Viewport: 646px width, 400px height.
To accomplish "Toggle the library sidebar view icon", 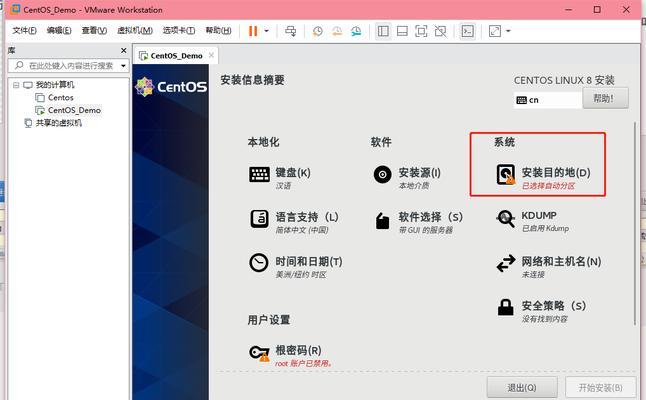I will click(x=383, y=31).
